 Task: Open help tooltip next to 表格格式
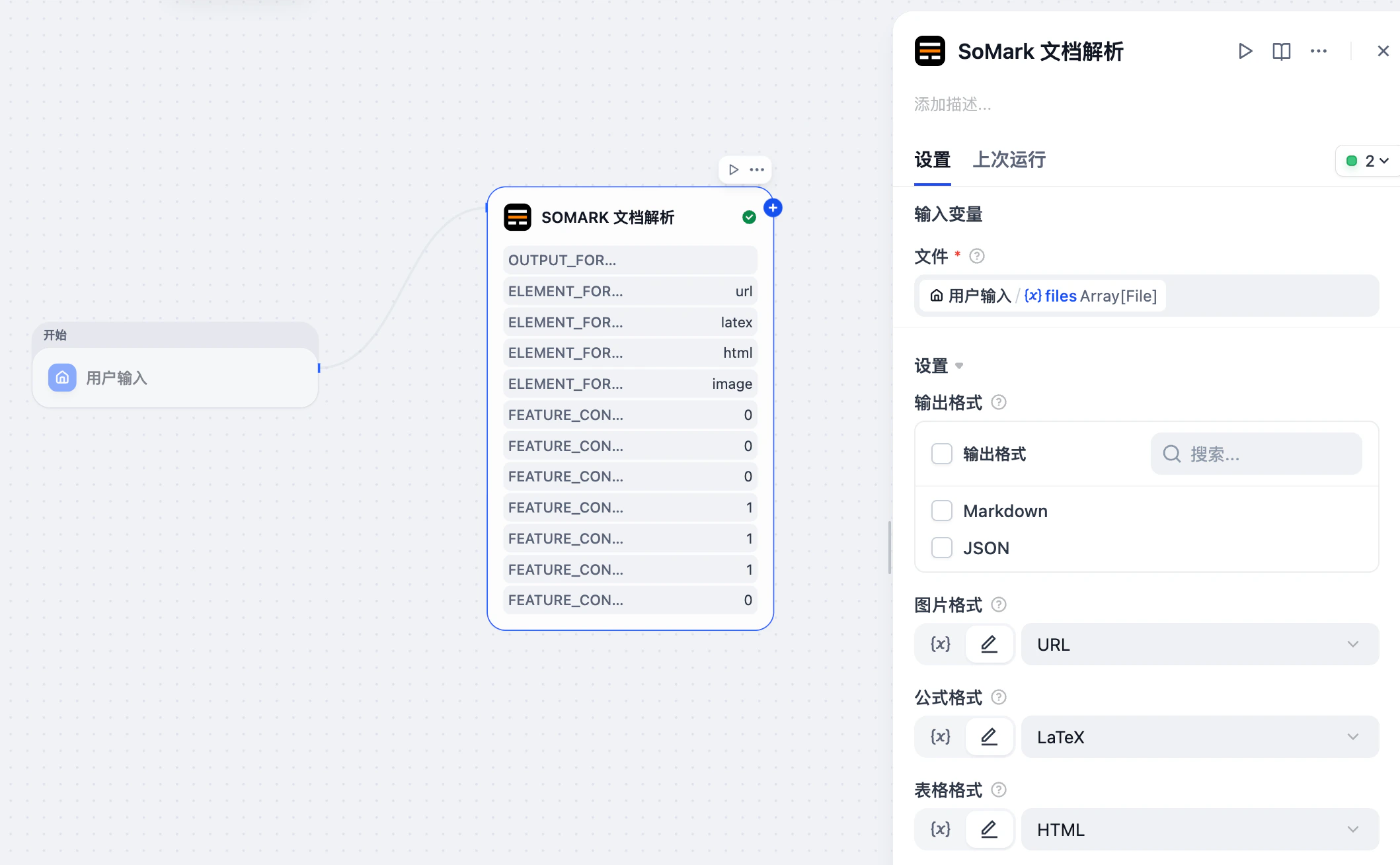[999, 790]
